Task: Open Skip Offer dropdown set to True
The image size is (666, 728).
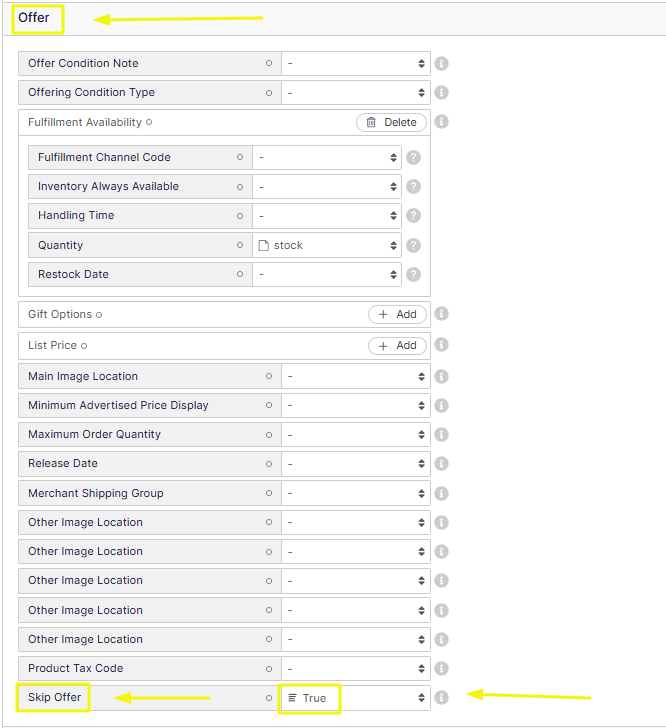Action: pyautogui.click(x=355, y=698)
